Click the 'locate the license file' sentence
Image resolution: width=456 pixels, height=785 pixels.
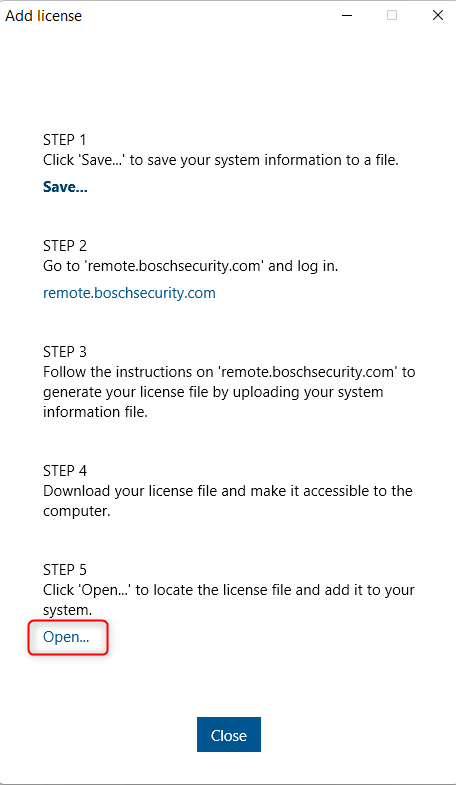coord(229,590)
